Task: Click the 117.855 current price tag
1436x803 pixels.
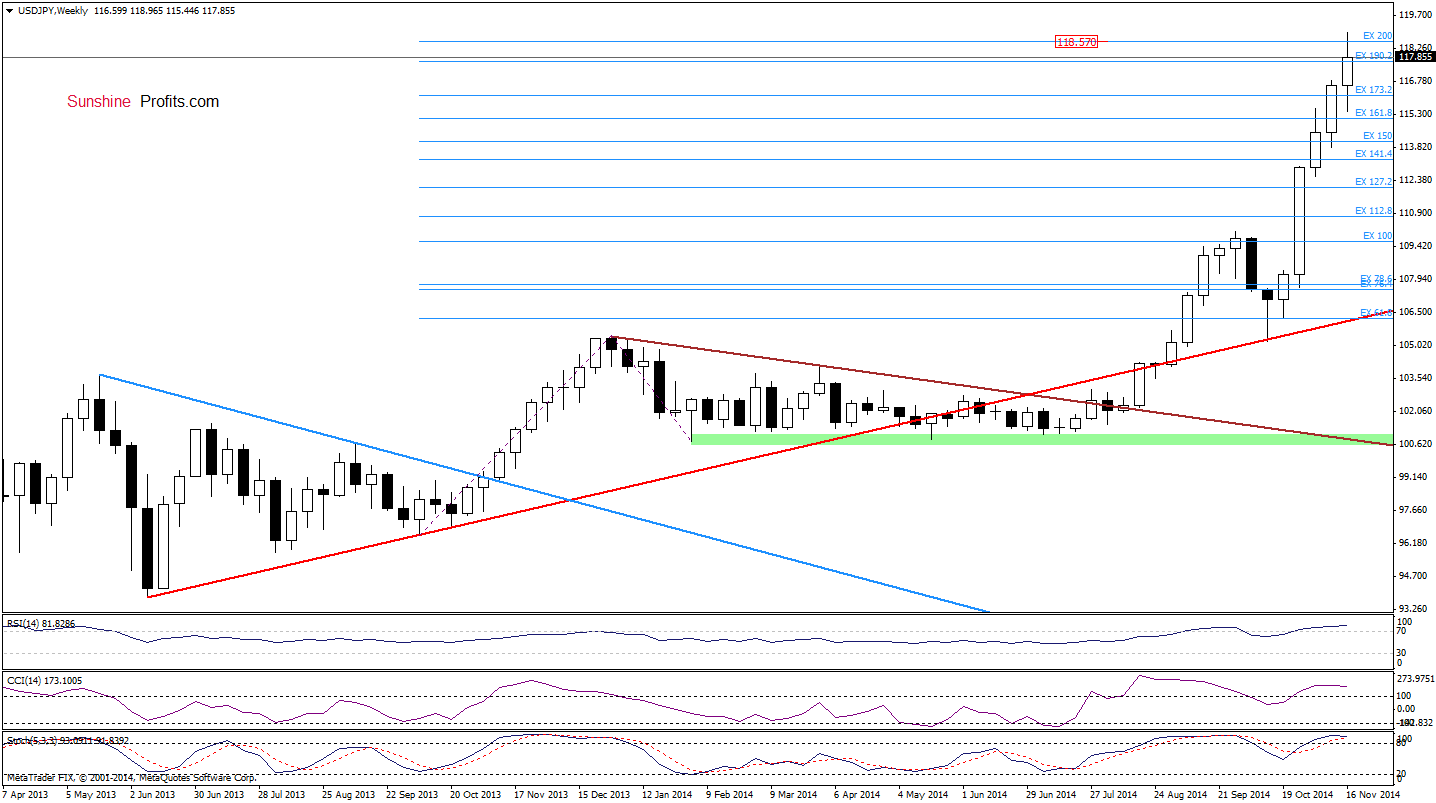Action: 1416,57
